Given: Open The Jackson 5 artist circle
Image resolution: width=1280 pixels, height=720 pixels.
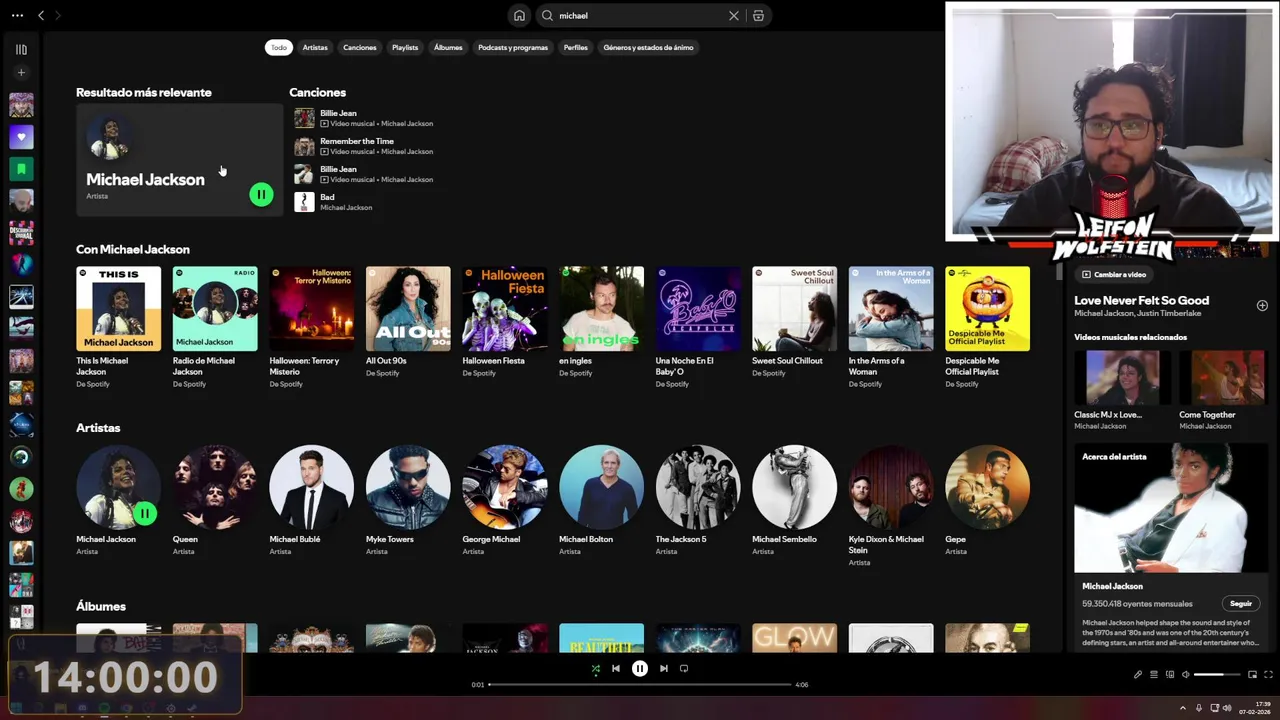Looking at the screenshot, I should [x=698, y=487].
